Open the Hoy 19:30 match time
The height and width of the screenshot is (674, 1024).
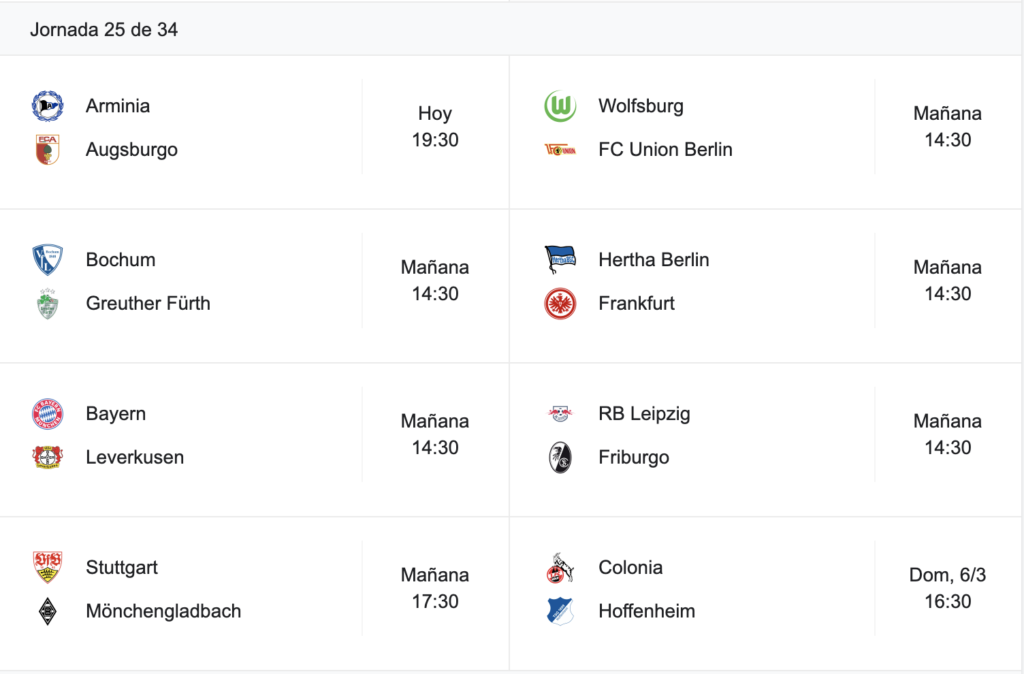pyautogui.click(x=435, y=126)
